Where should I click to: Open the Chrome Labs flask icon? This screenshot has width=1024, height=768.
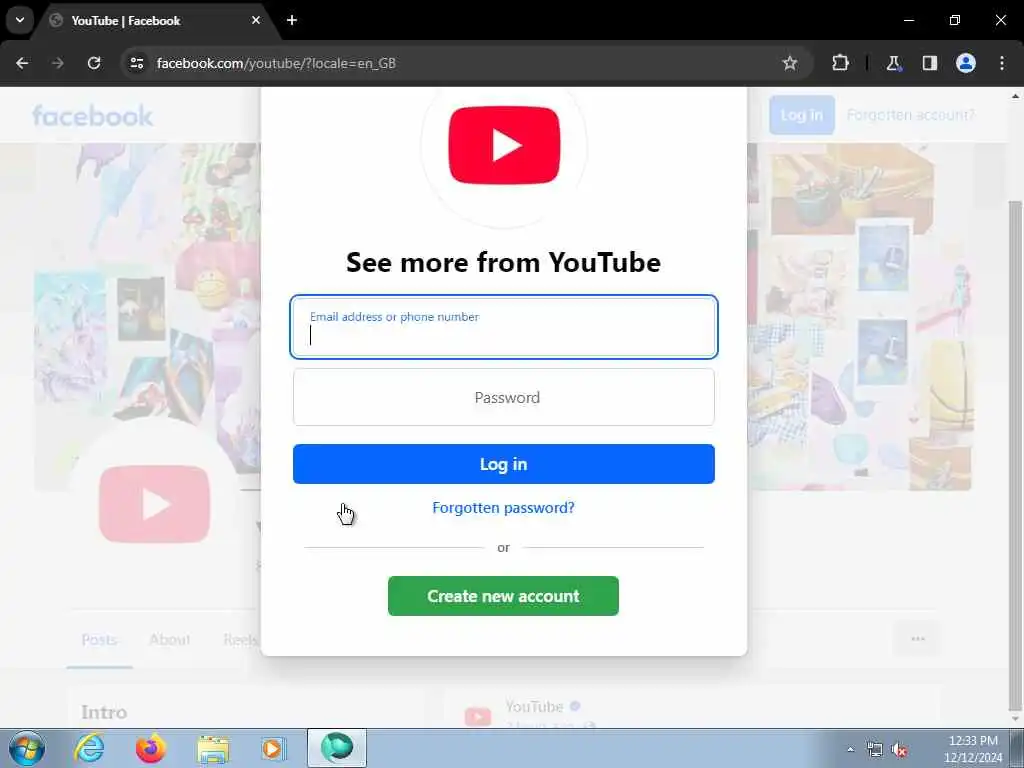(x=893, y=63)
